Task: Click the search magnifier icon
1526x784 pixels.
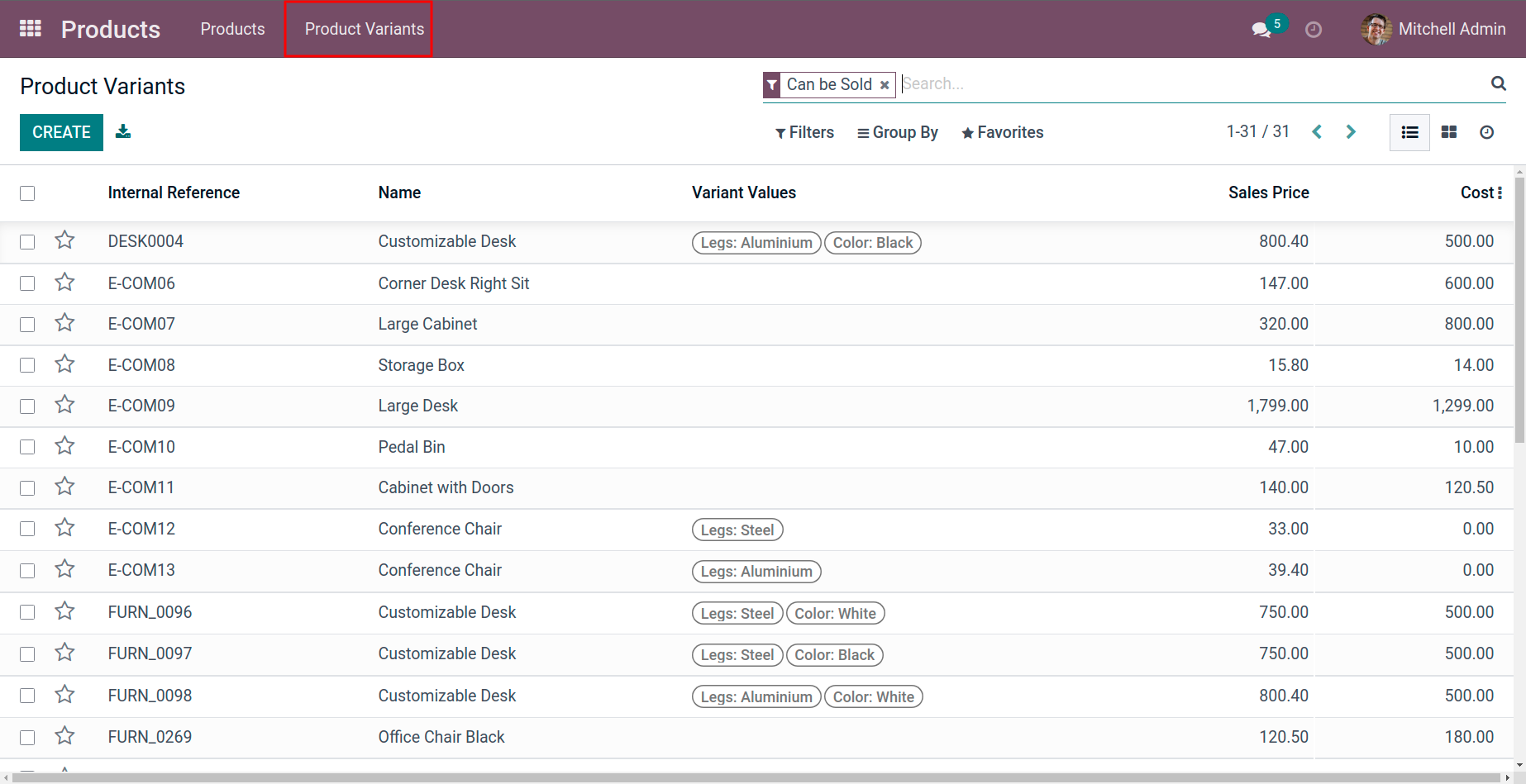Action: (x=1498, y=83)
